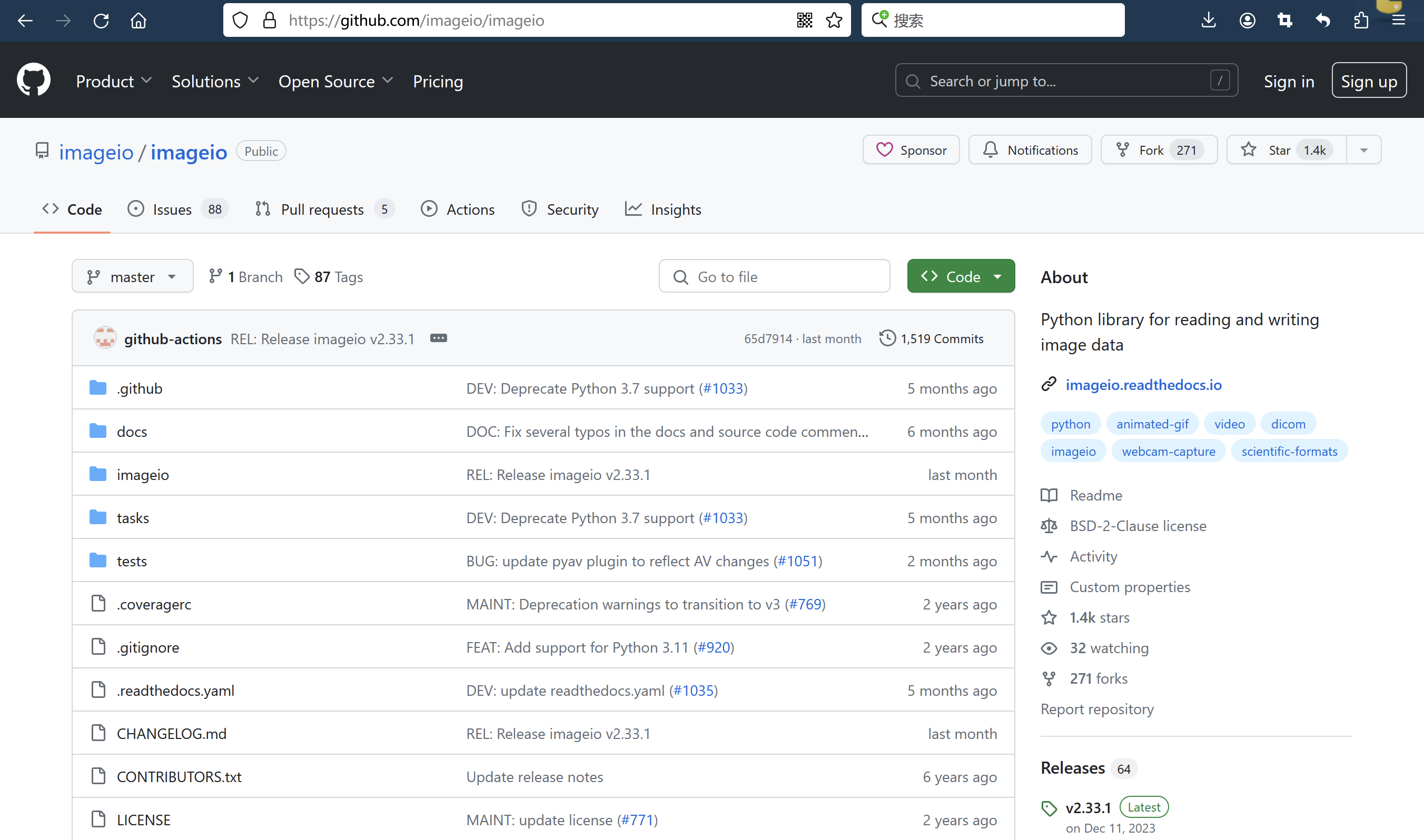Click the Sponsor button
1424x840 pixels.
coord(911,150)
